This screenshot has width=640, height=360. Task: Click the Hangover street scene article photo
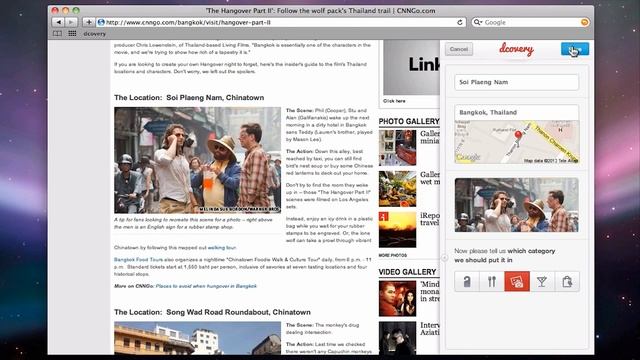[x=198, y=160]
